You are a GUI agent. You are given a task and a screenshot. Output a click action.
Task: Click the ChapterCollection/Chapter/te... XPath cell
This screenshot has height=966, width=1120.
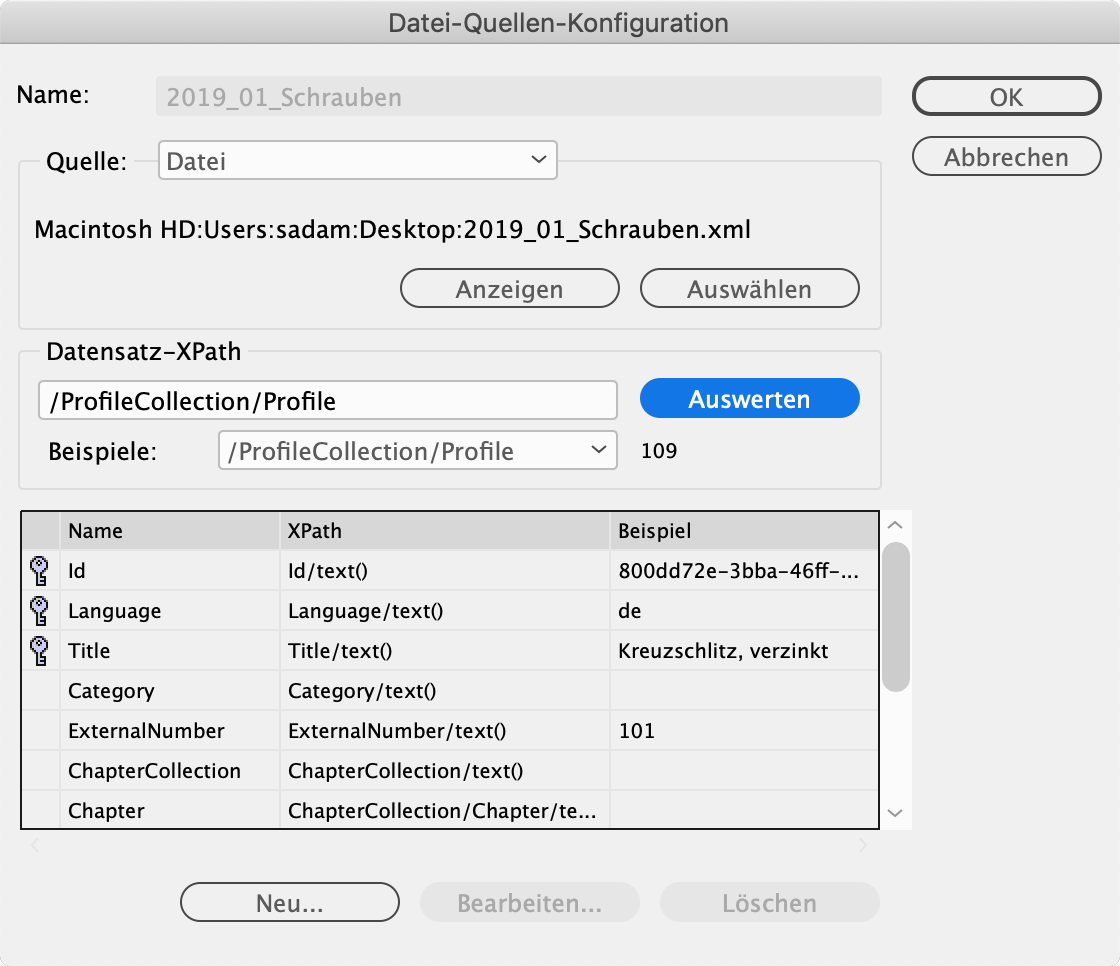pyautogui.click(x=445, y=810)
